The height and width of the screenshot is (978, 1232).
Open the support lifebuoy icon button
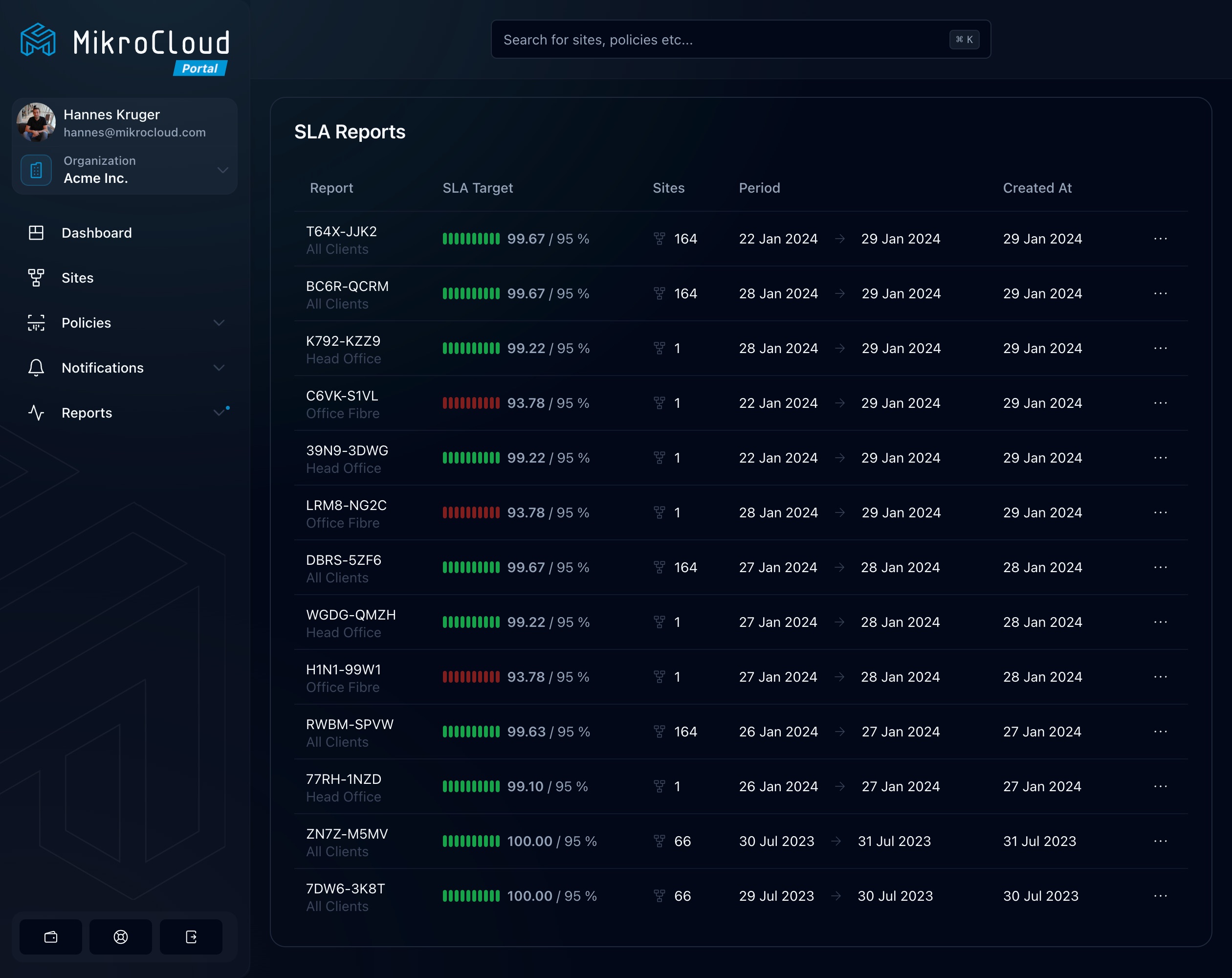coord(121,937)
